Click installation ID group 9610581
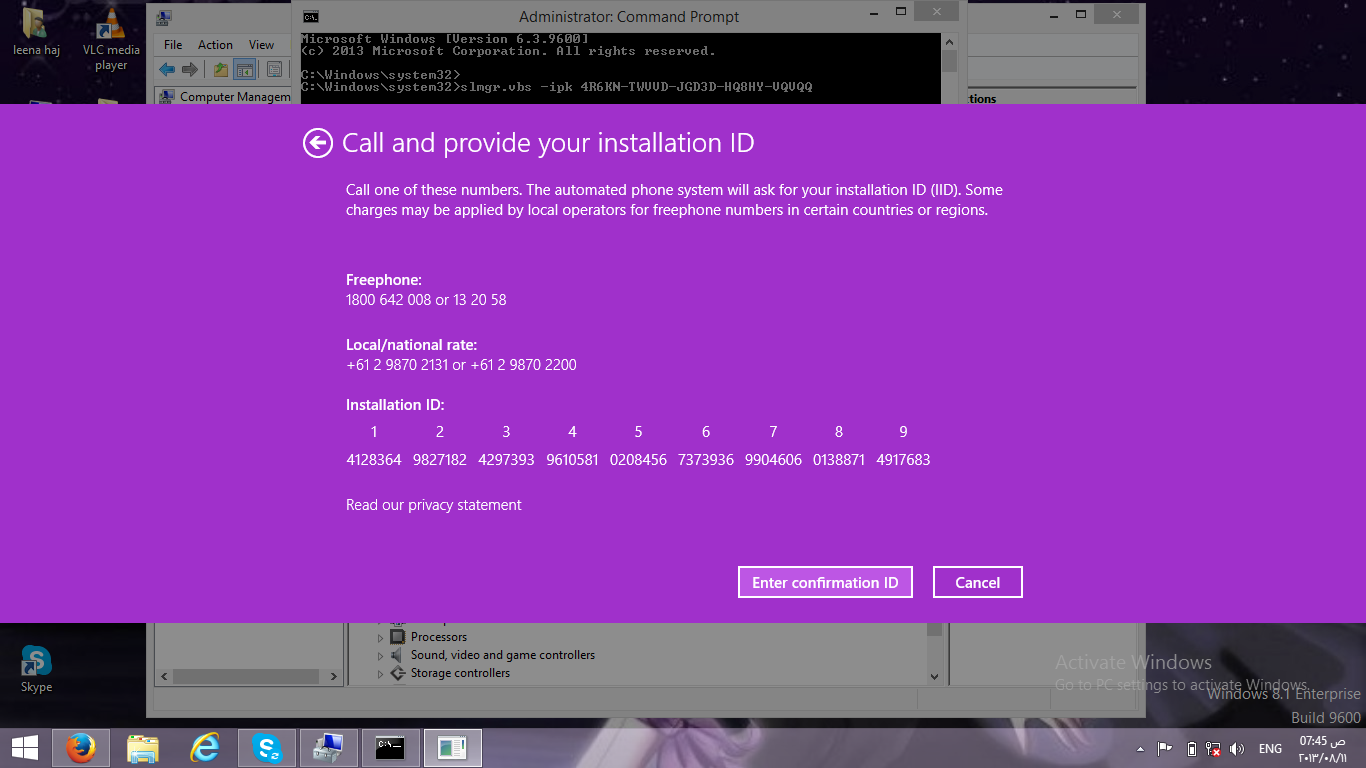Image resolution: width=1366 pixels, height=768 pixels. pyautogui.click(x=573, y=460)
